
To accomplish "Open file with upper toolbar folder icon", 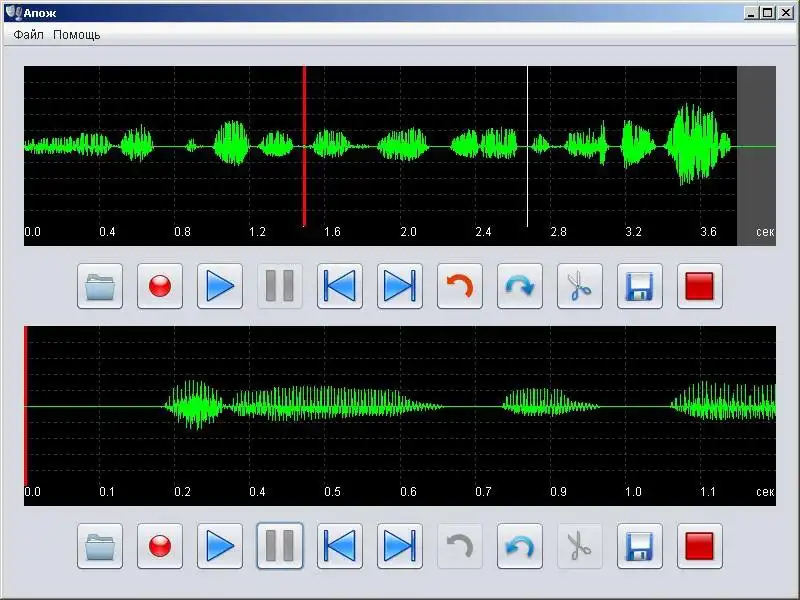I will click(100, 286).
